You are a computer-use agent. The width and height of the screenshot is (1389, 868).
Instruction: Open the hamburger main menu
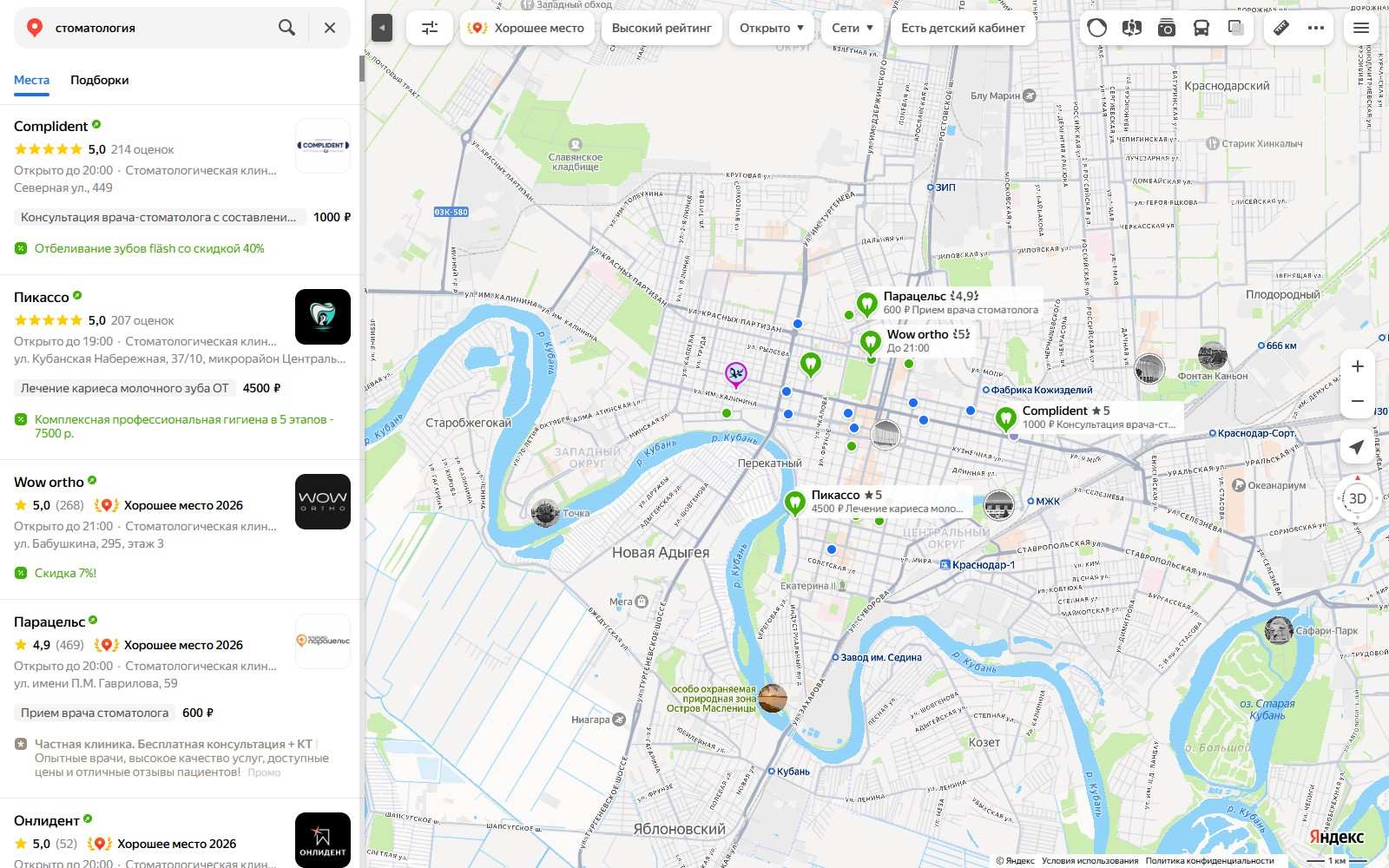pyautogui.click(x=1361, y=28)
